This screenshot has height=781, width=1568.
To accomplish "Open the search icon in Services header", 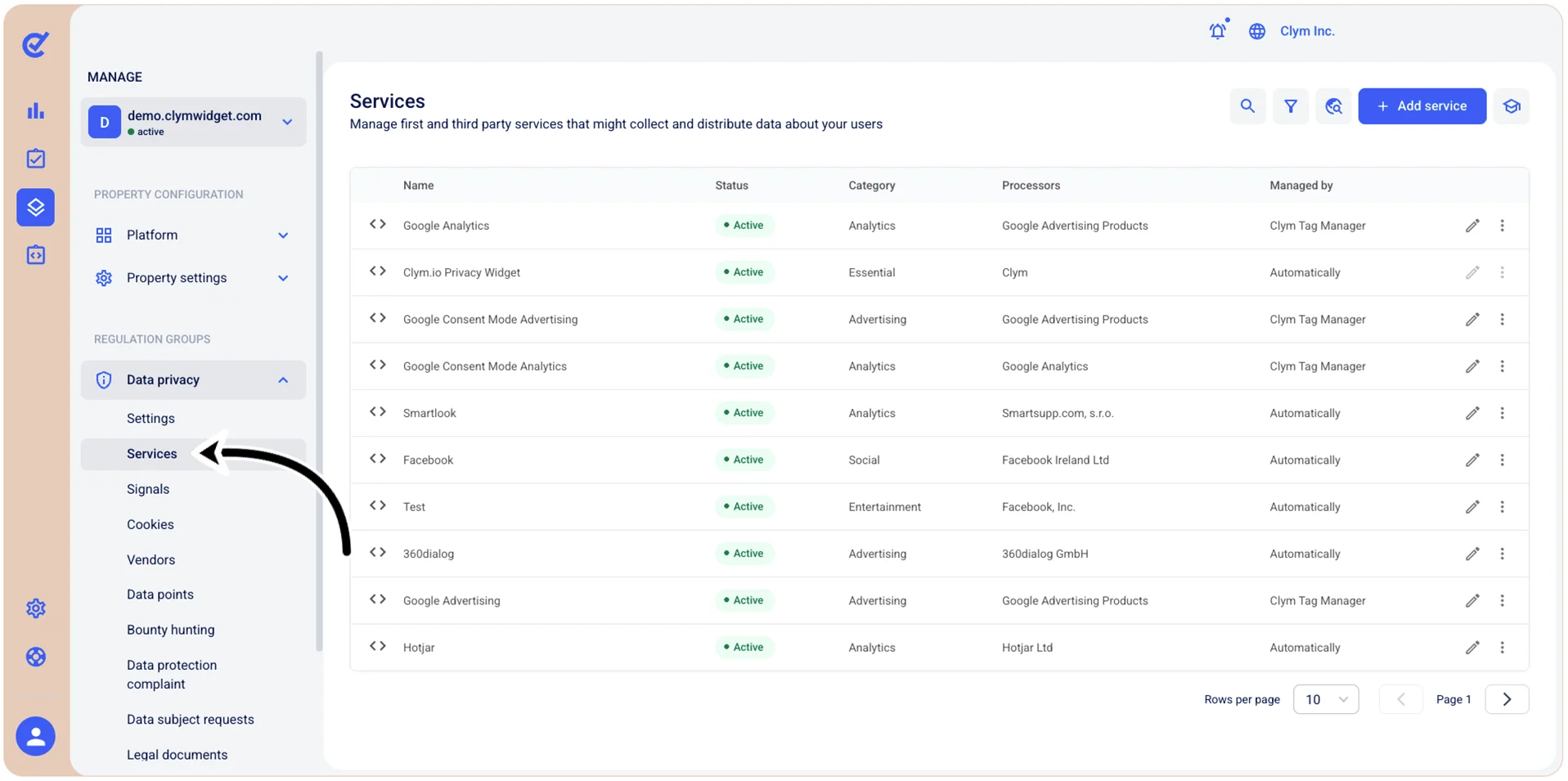I will pos(1247,106).
